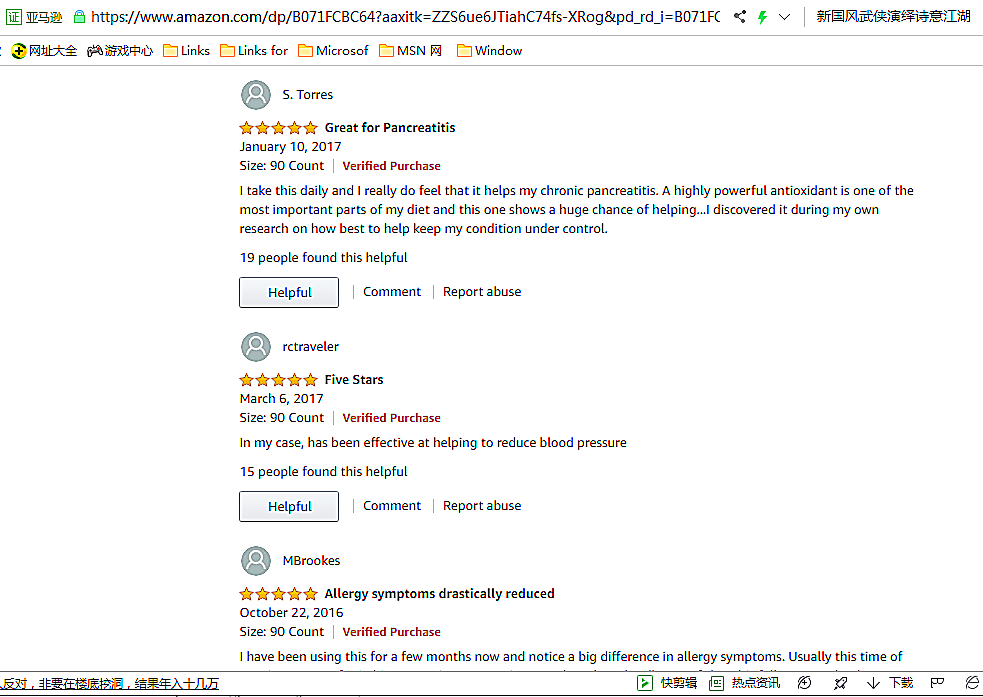Click the green lightning speed-mode icon
The image size is (983, 697).
(762, 17)
